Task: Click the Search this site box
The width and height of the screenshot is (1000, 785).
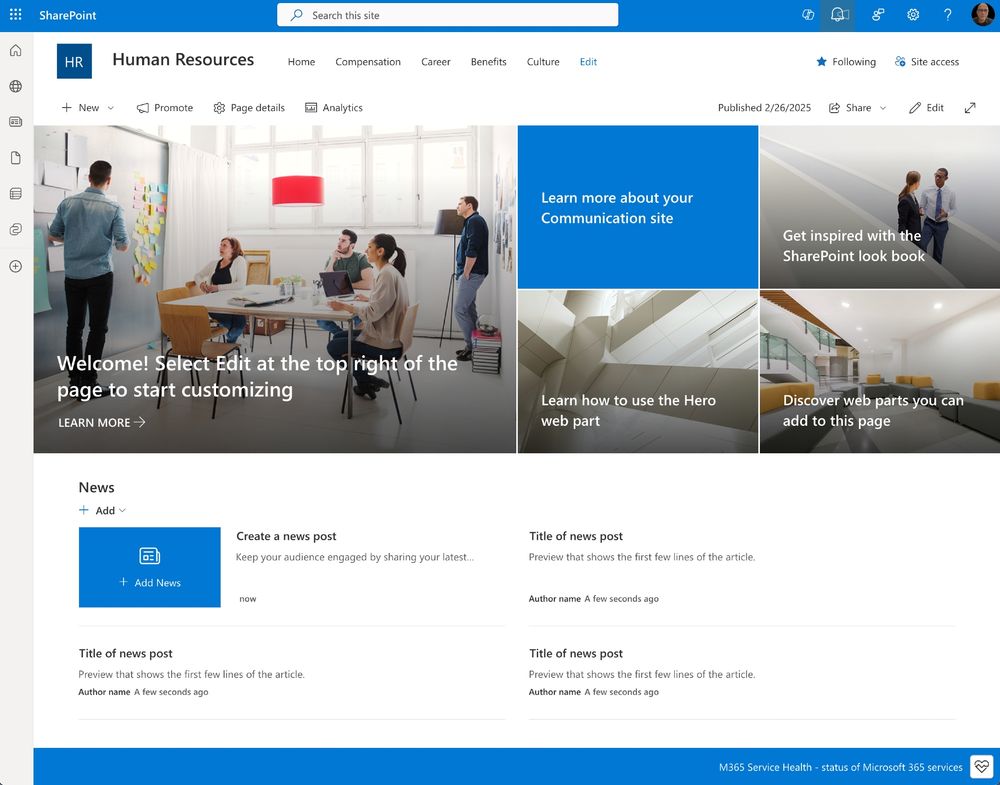Action: 448,15
